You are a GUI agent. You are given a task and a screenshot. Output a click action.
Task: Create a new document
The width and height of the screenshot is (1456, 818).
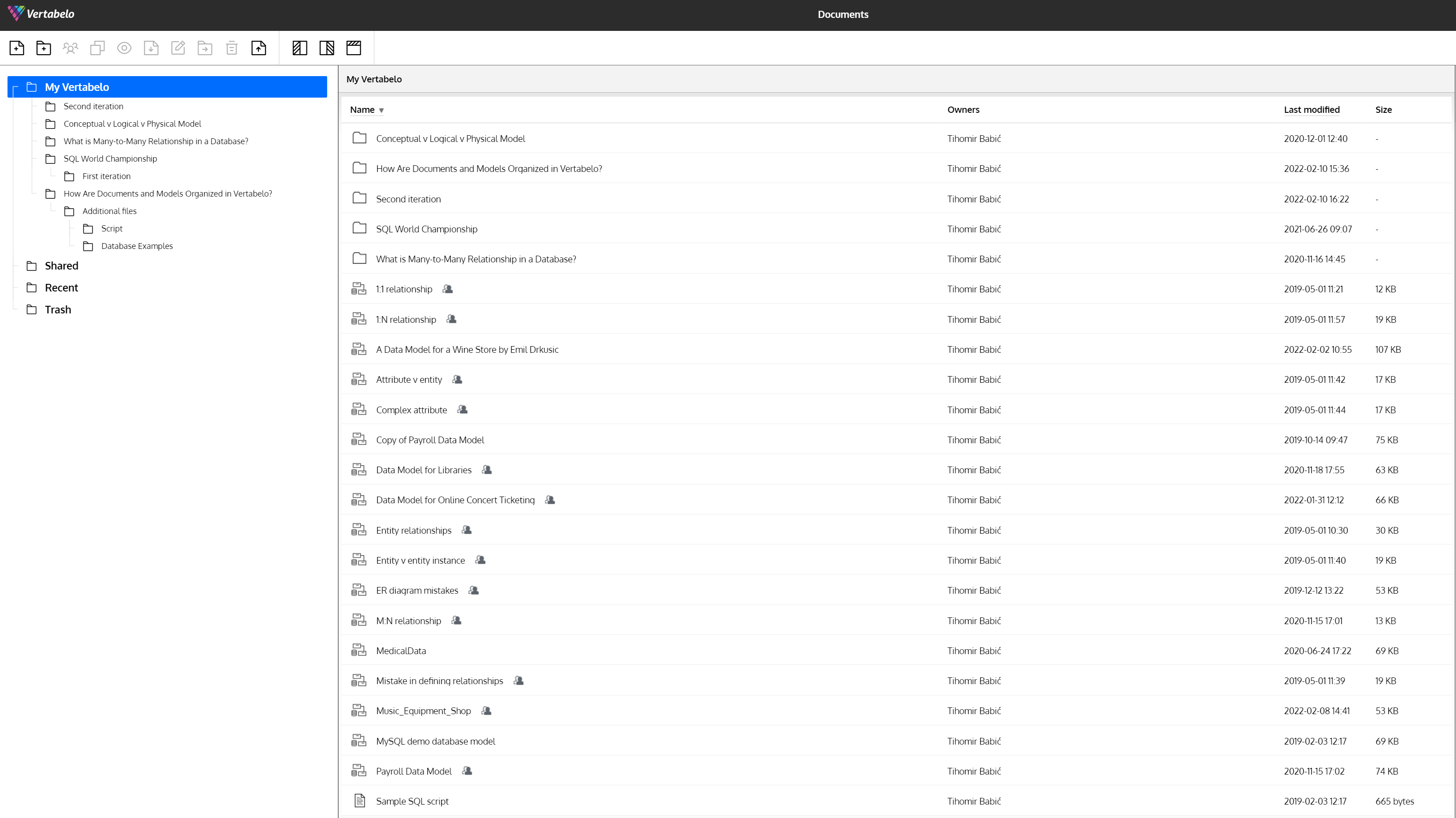point(17,48)
